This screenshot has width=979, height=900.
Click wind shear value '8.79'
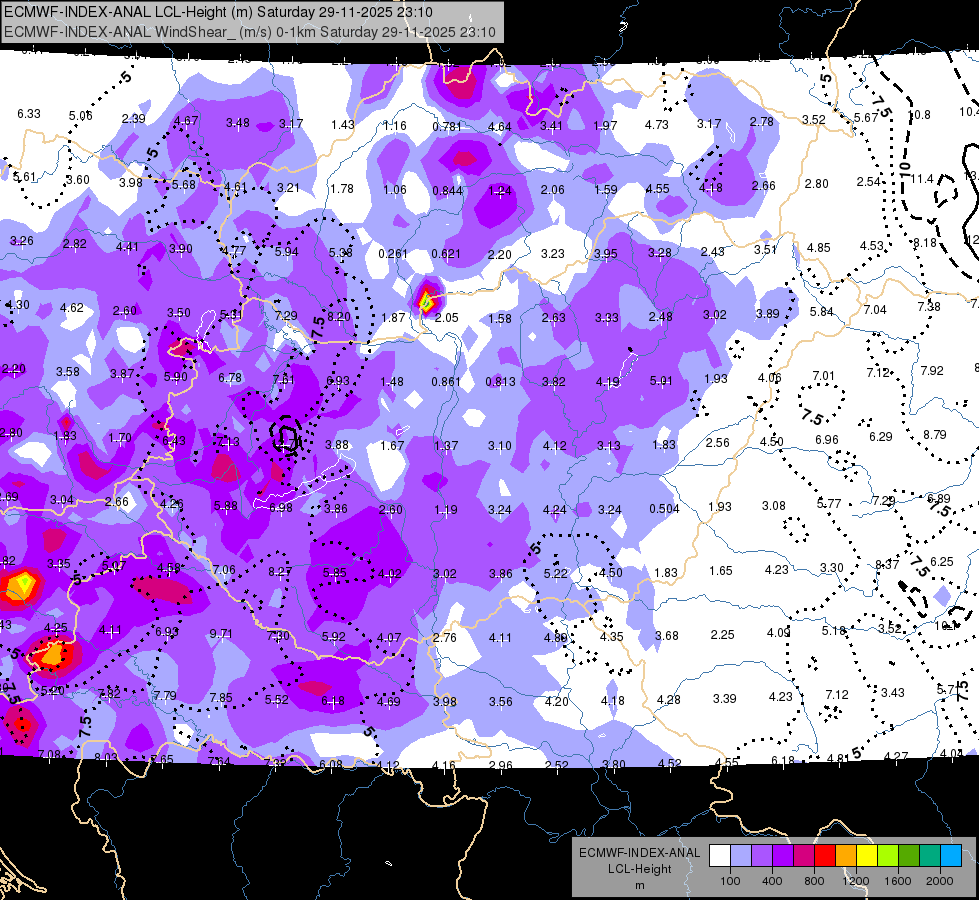tap(935, 434)
